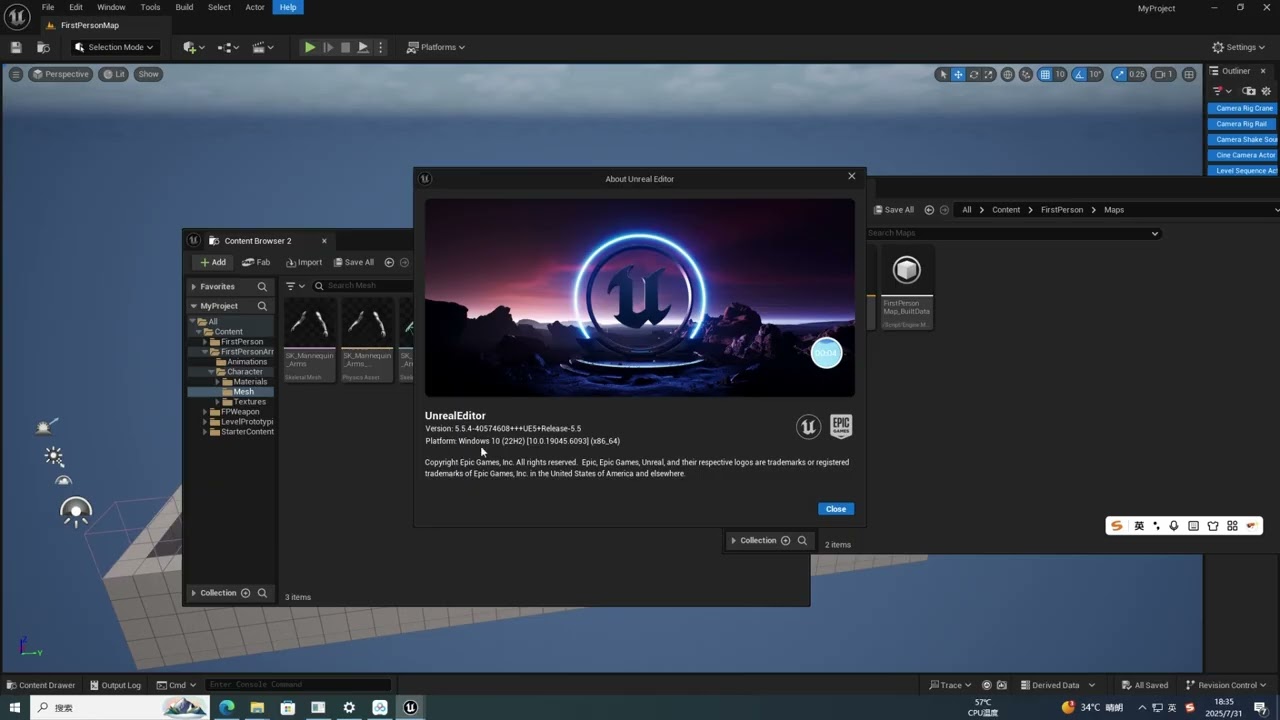Open Fab in Content Browser 2
1280x720 pixels.
tap(256, 262)
